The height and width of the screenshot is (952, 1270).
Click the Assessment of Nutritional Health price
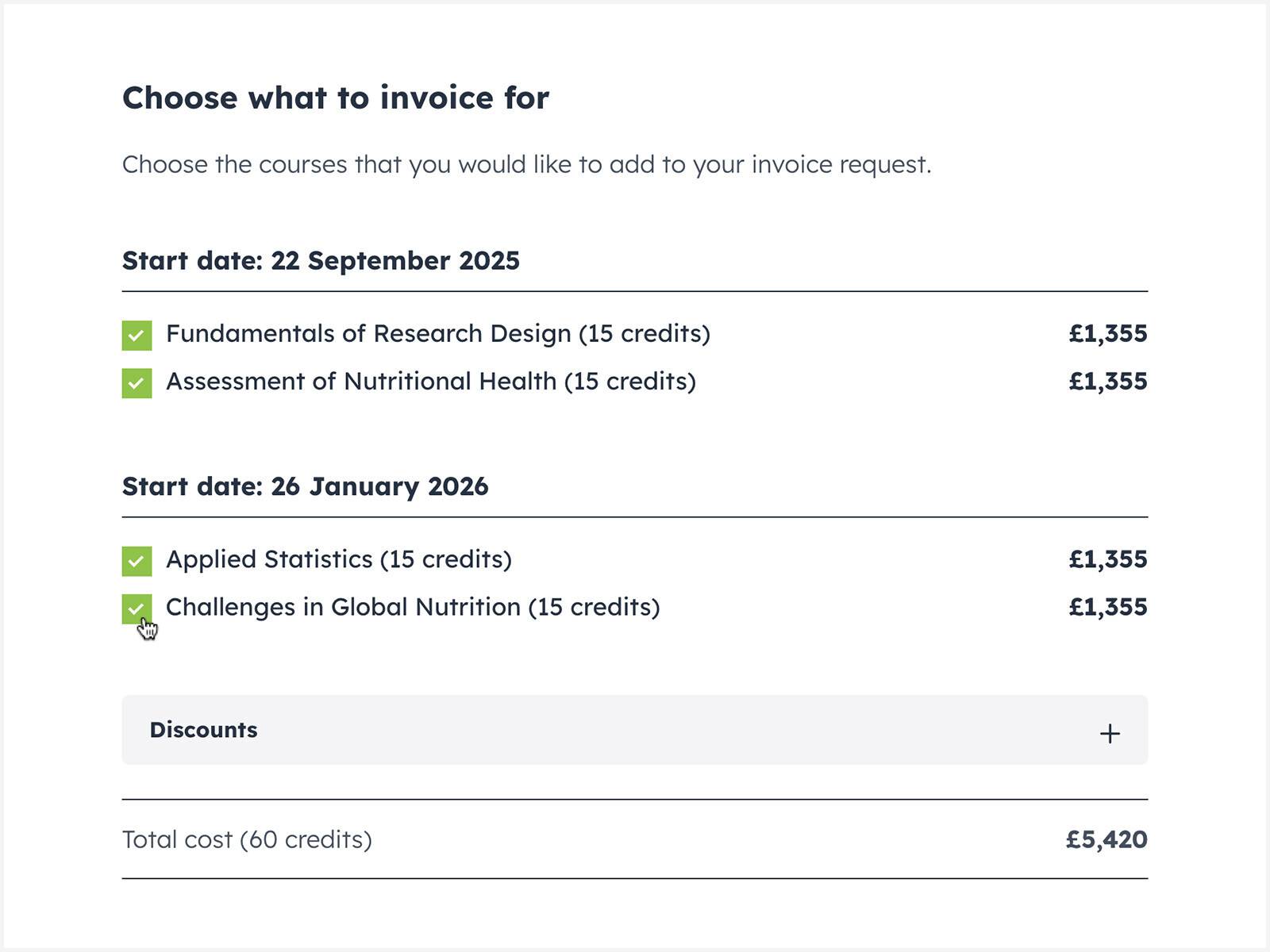point(1107,382)
